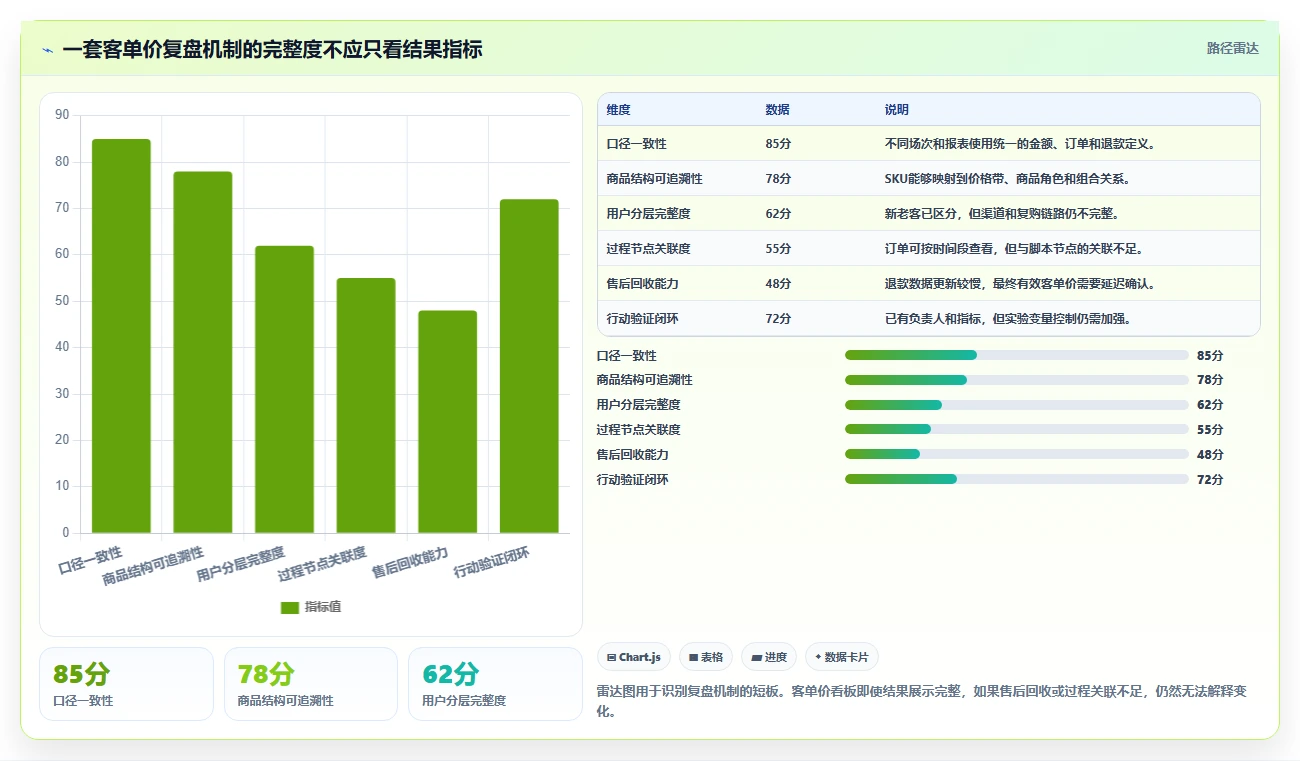Open the 62分 用户分层完整度 data card
Viewport: 1300px width, 761px height.
point(495,684)
